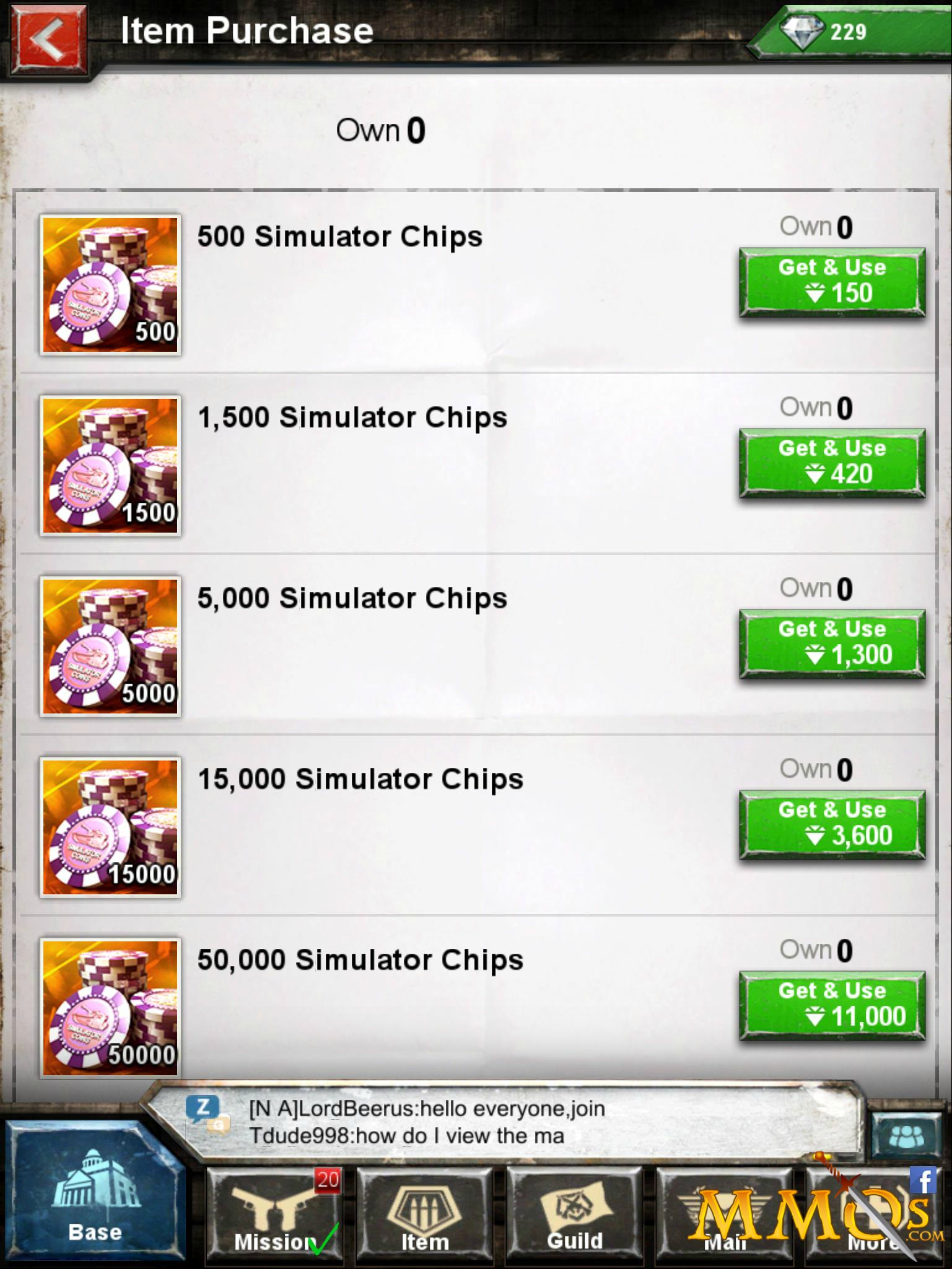This screenshot has width=952, height=1269.
Task: Open the Item tab
Action: click(x=425, y=1215)
